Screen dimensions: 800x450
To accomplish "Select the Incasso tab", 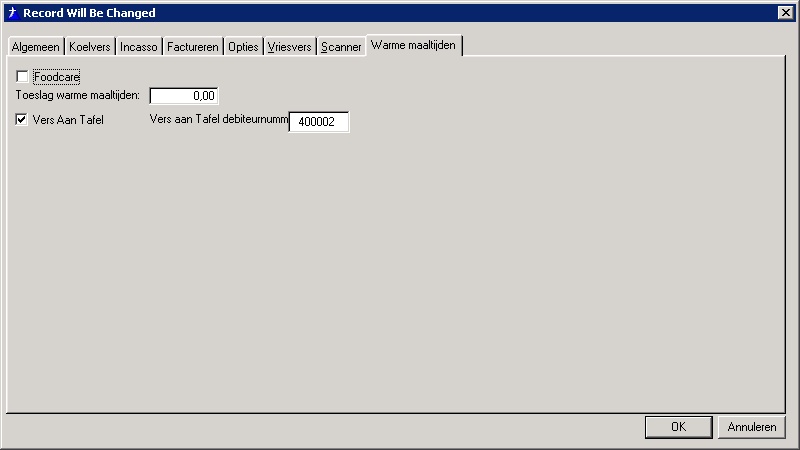I will (139, 47).
